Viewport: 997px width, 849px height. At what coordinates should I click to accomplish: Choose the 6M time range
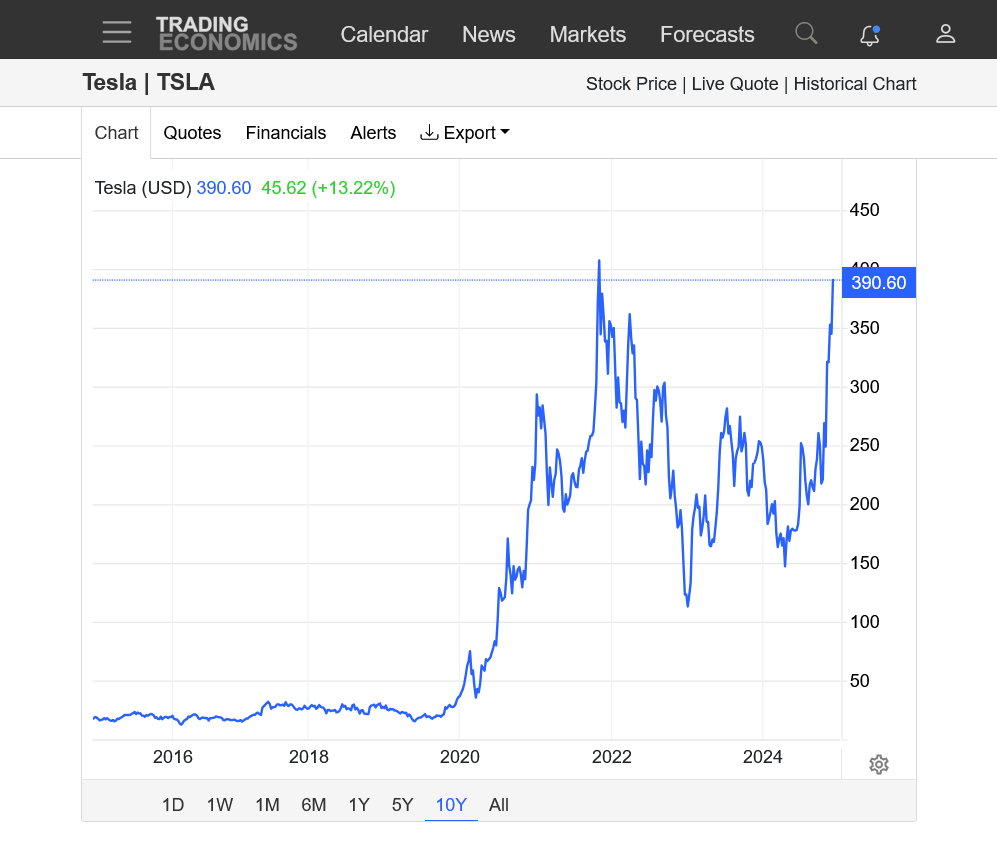tap(314, 805)
